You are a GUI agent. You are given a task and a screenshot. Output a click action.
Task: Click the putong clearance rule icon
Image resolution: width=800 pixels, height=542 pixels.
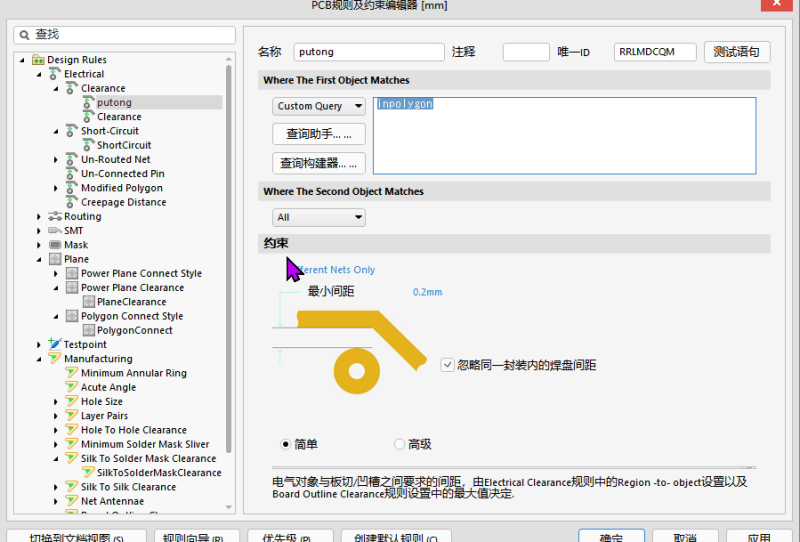pos(87,102)
